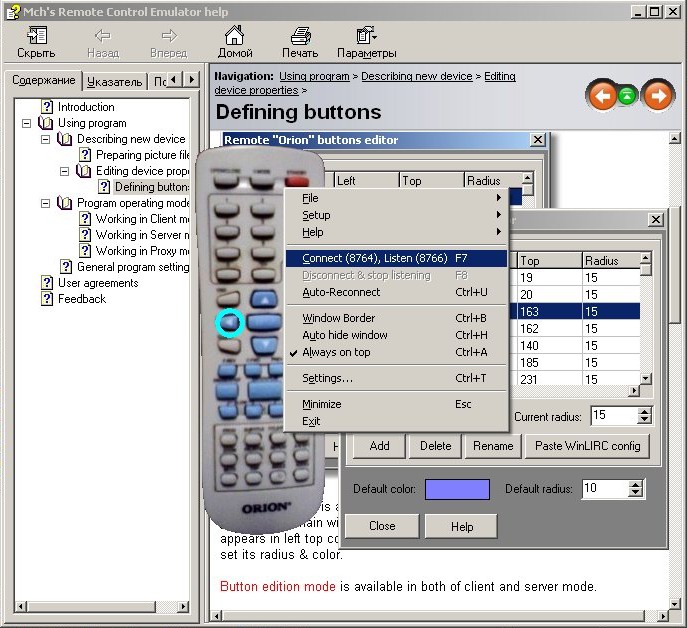Open the Introduction help topic icon
This screenshot has height=628, width=687.
47,106
